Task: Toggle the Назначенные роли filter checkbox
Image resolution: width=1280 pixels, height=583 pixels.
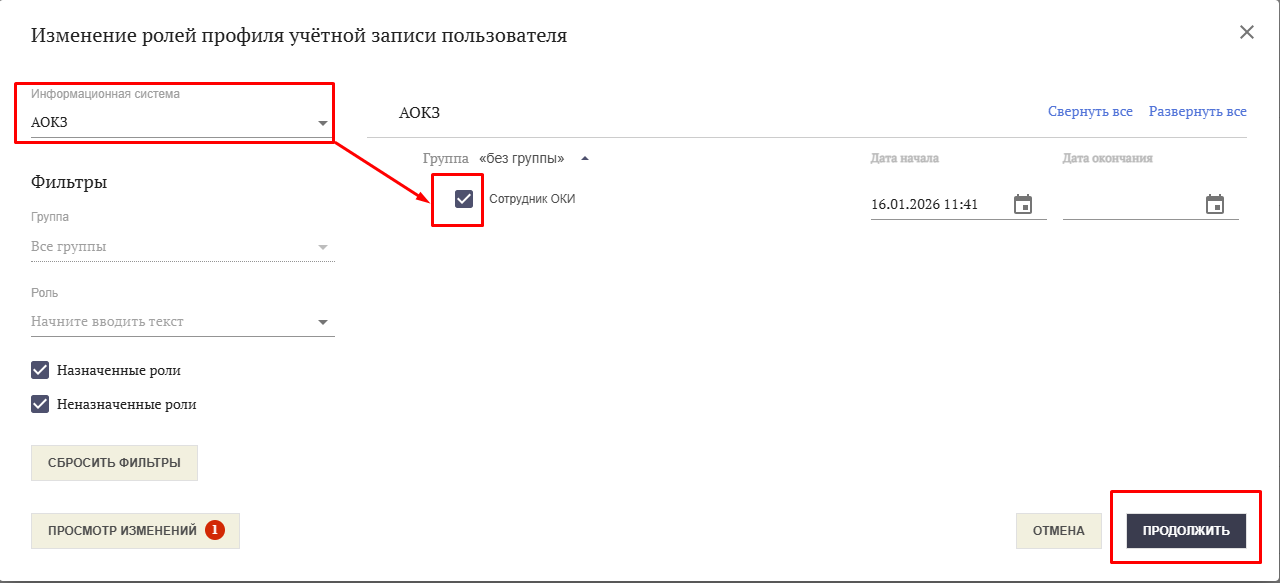Action: pos(41,370)
